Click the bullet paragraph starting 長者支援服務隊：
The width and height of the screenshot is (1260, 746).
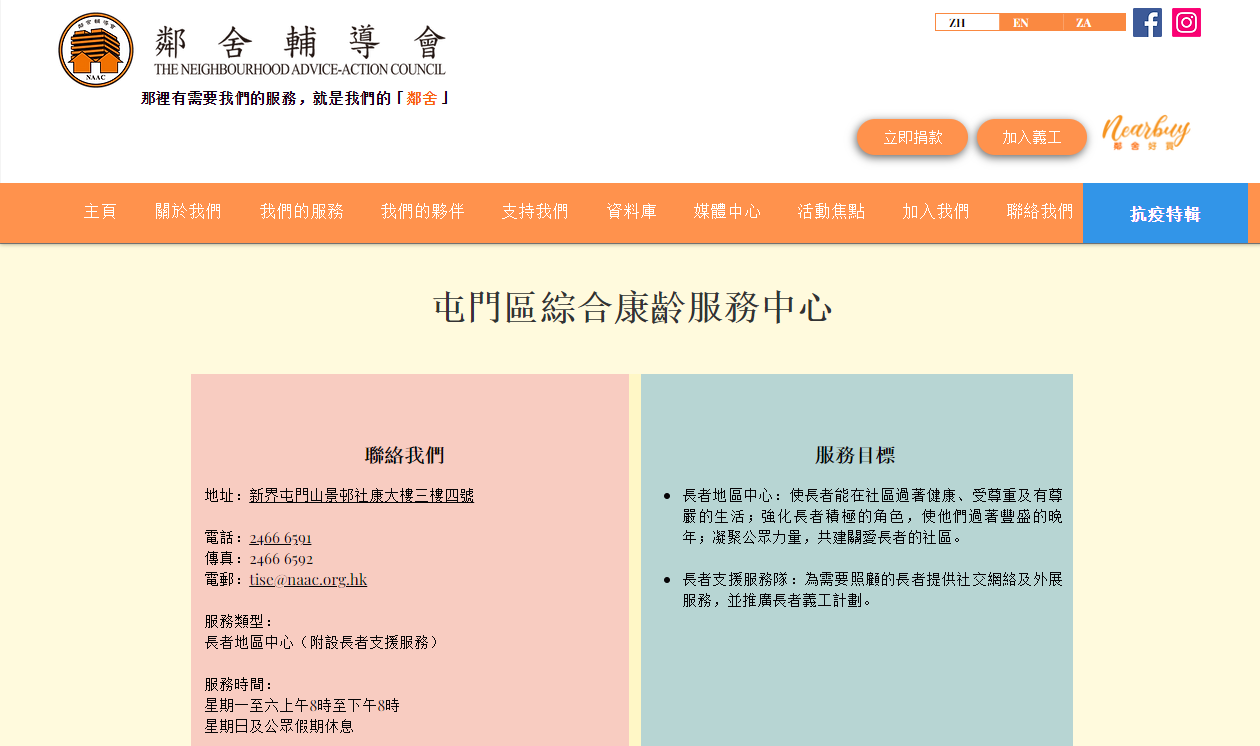pos(872,590)
